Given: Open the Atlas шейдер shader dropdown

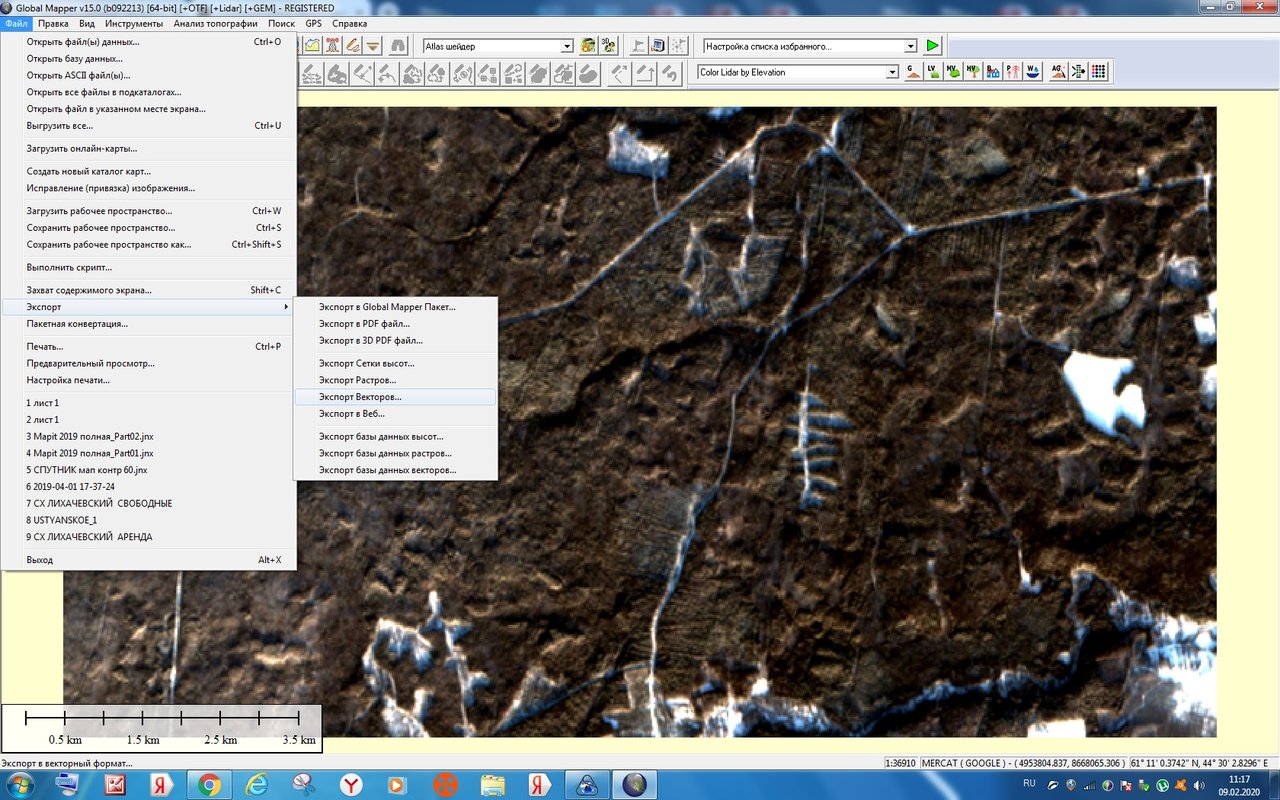Looking at the screenshot, I should coord(567,46).
